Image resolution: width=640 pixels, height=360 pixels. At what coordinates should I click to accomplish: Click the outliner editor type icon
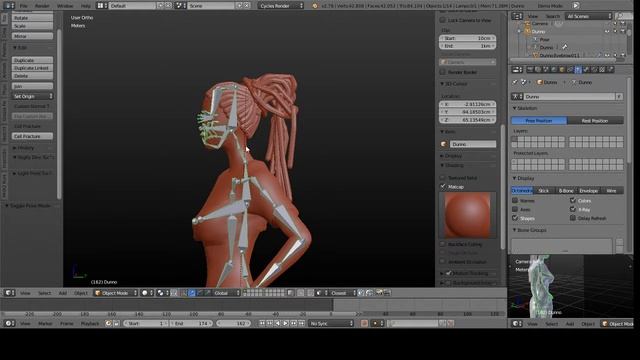click(x=517, y=16)
